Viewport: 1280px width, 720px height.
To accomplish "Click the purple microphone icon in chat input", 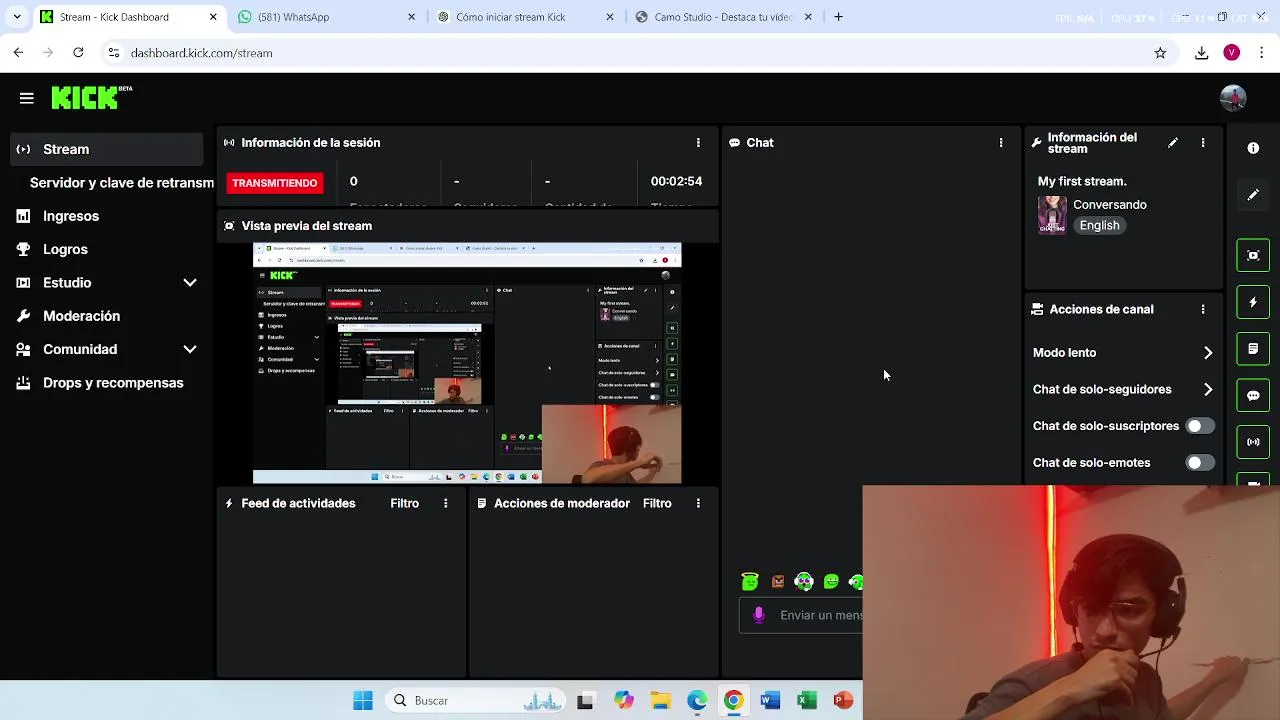I will [759, 615].
